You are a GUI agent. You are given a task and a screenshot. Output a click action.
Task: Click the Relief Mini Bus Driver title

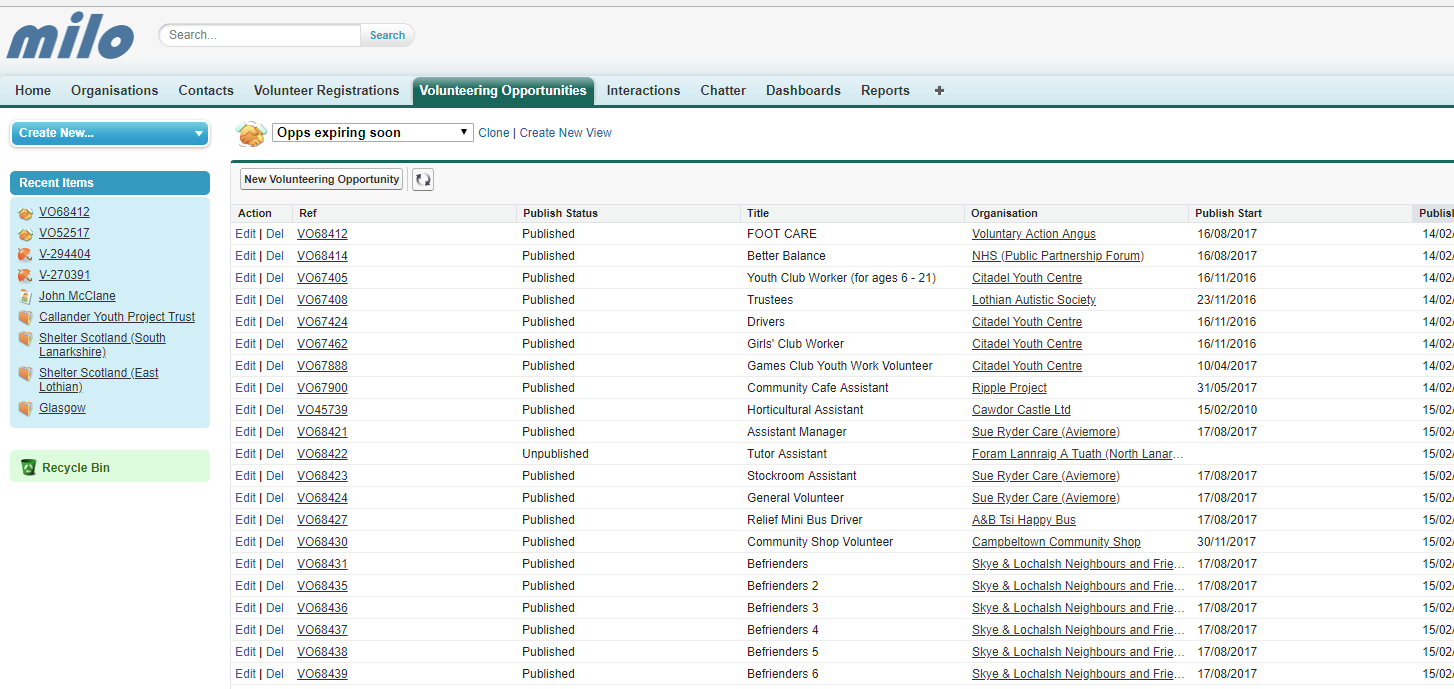(805, 520)
